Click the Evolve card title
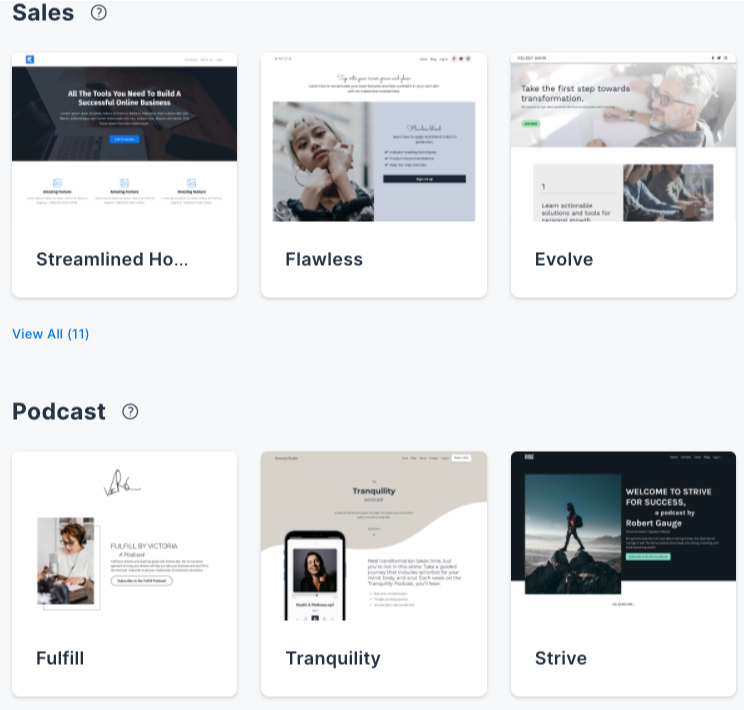 [x=564, y=260]
